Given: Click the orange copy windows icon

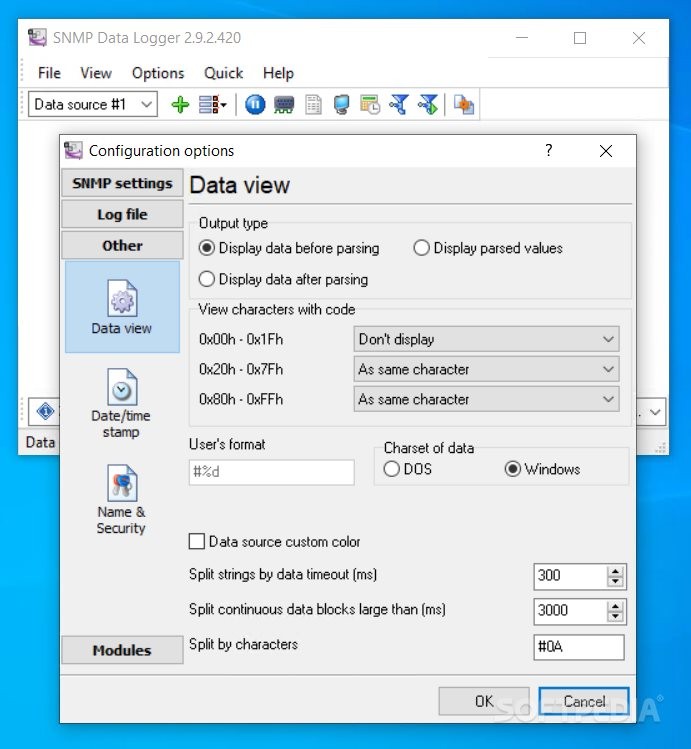Looking at the screenshot, I should tap(464, 104).
